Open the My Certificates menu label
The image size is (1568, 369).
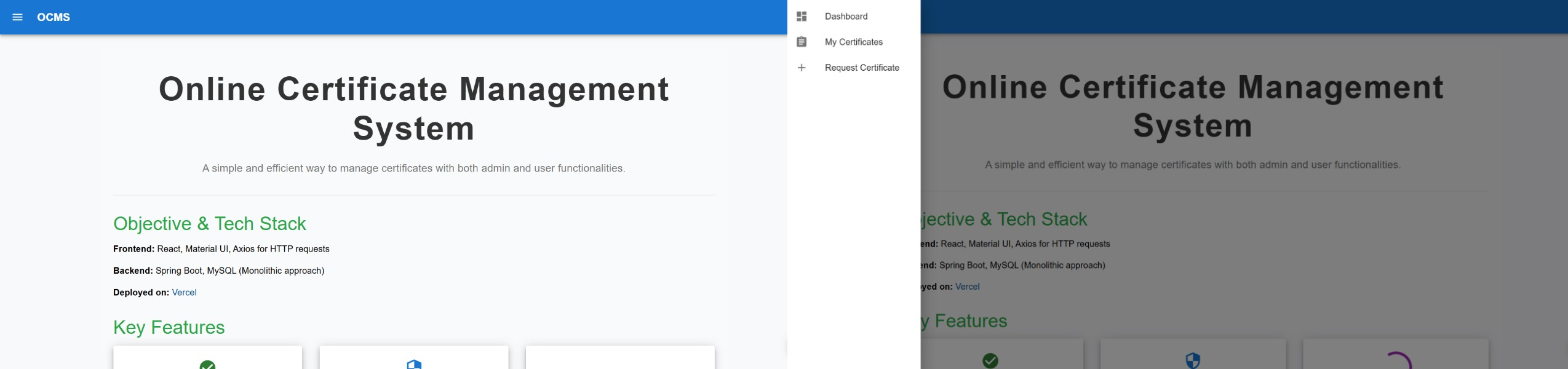[853, 42]
